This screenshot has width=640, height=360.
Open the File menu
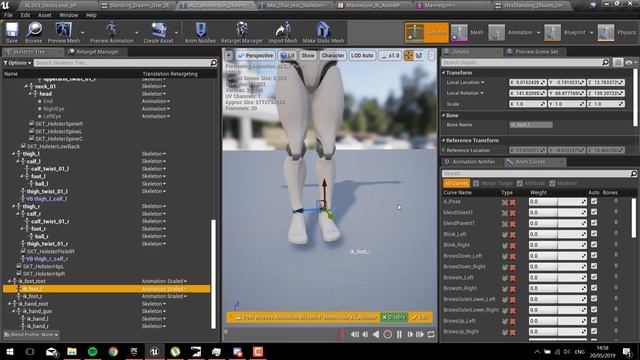8,15
